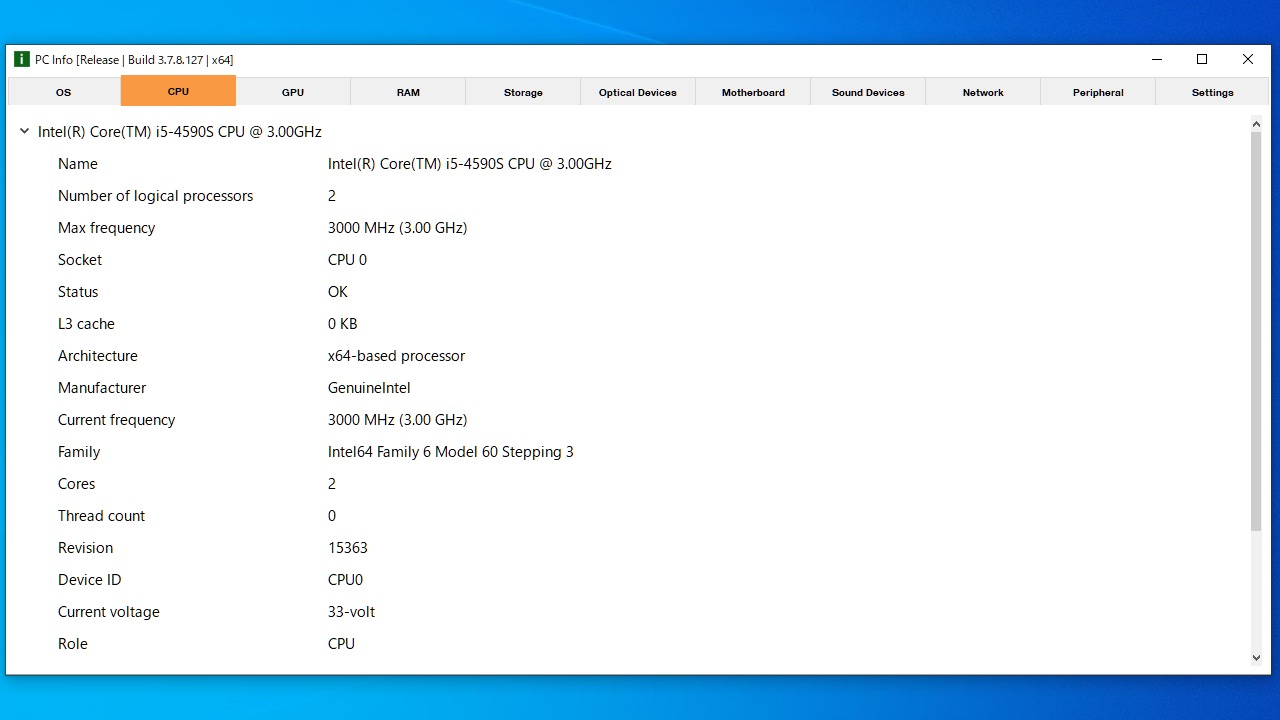Select the Role label

point(73,644)
